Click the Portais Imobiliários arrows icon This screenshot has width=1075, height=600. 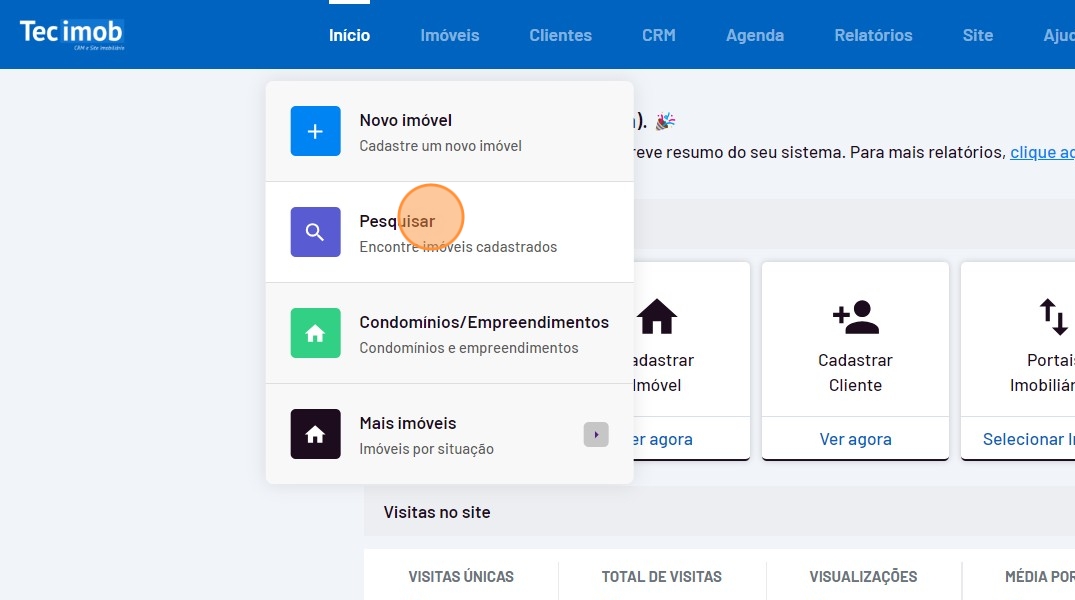[1053, 317]
